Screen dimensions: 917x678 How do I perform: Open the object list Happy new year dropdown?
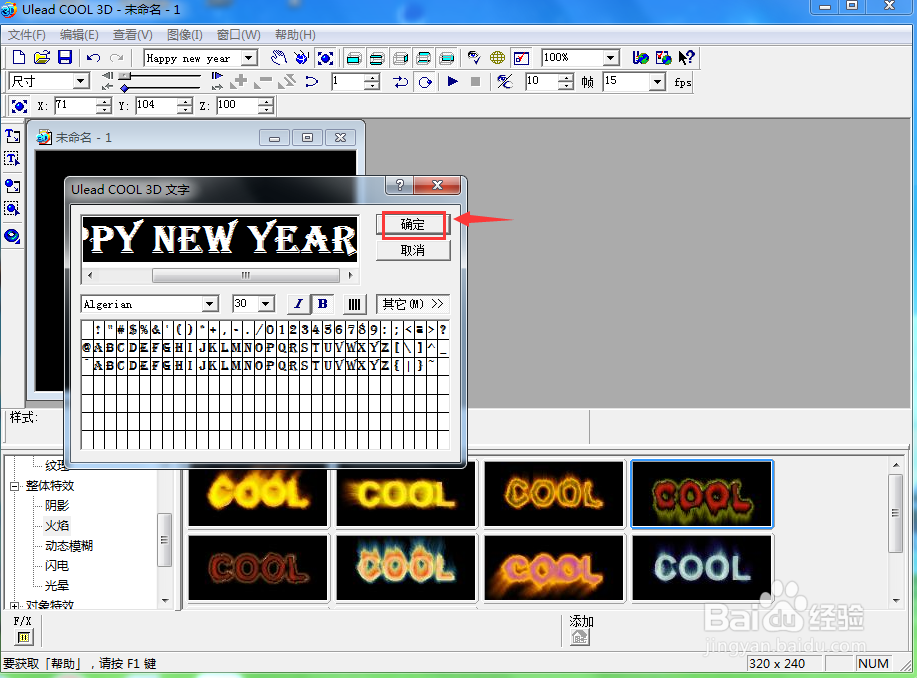249,57
